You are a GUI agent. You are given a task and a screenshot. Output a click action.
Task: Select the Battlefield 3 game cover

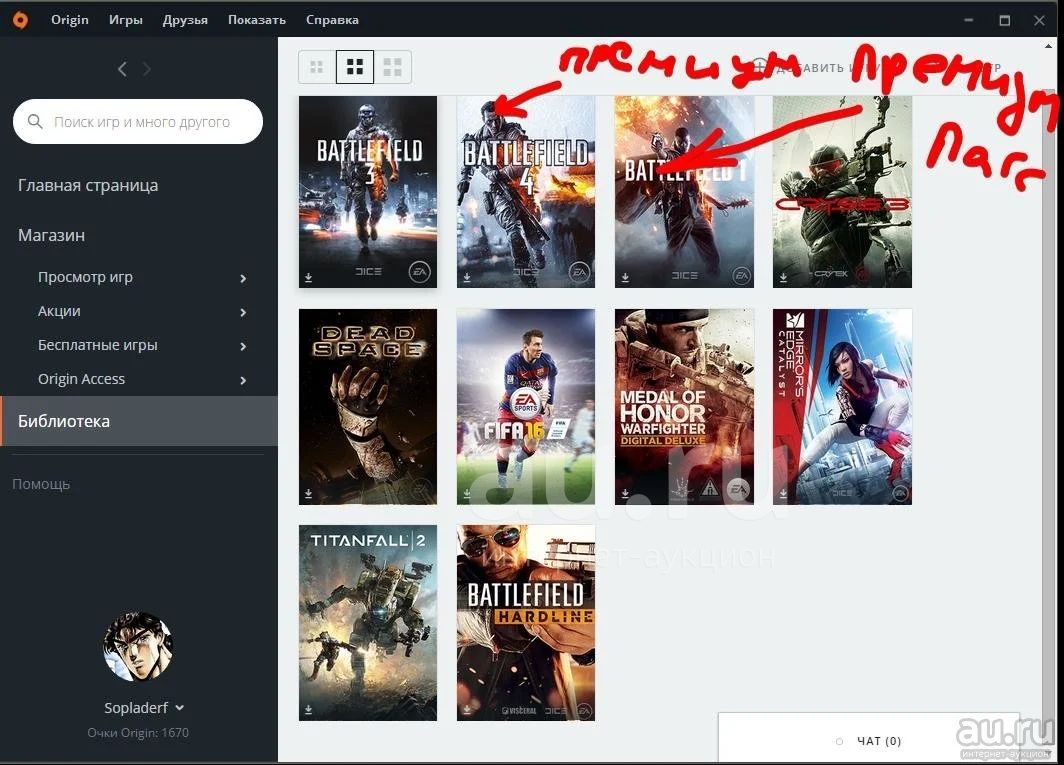pos(368,191)
